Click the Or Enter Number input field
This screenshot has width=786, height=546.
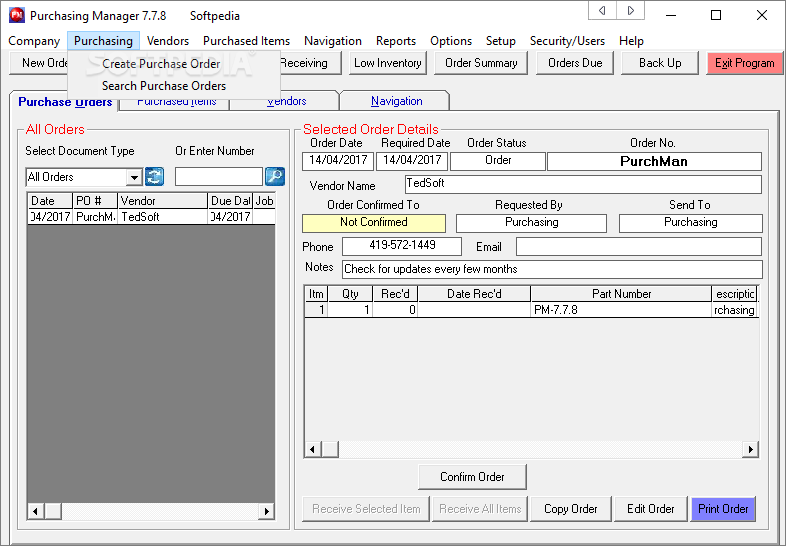[x=219, y=176]
